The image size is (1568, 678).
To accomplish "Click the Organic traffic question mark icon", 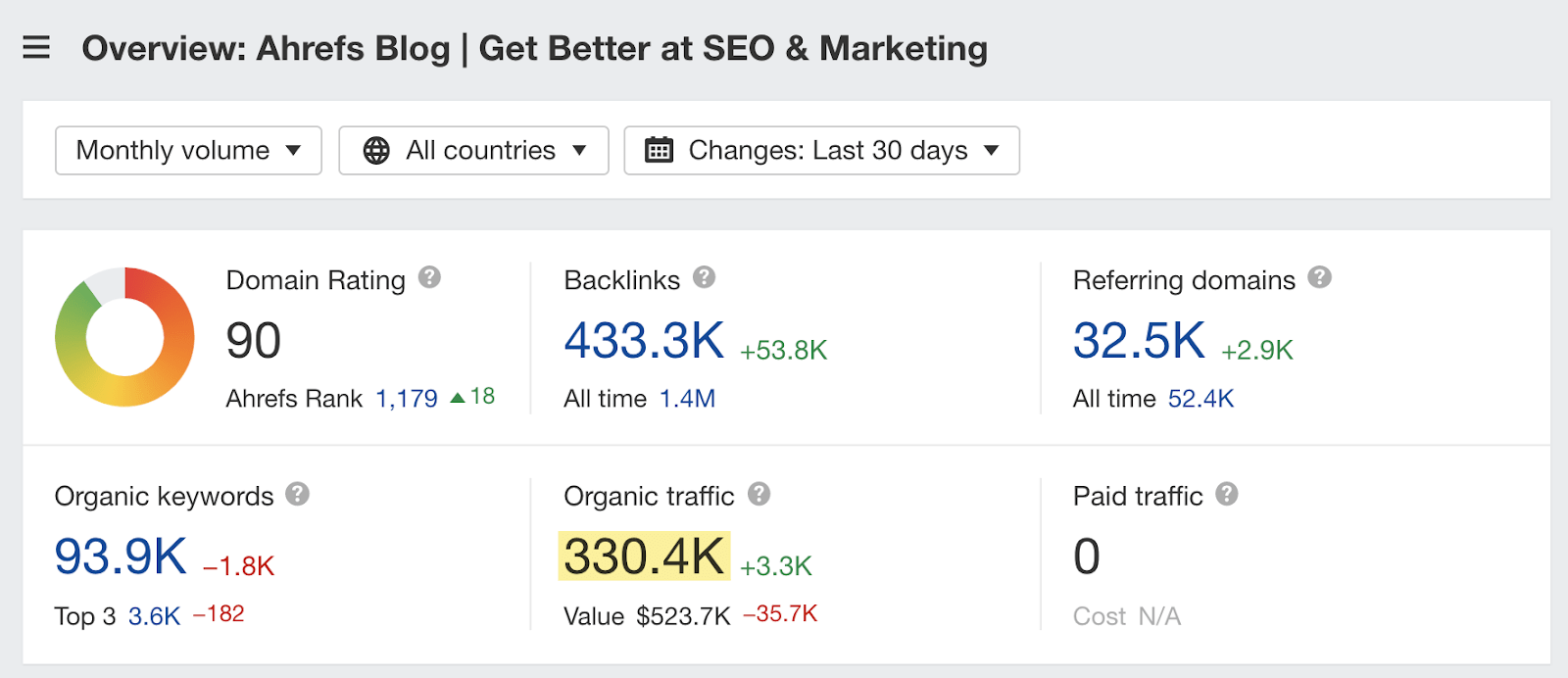I will pos(757,494).
